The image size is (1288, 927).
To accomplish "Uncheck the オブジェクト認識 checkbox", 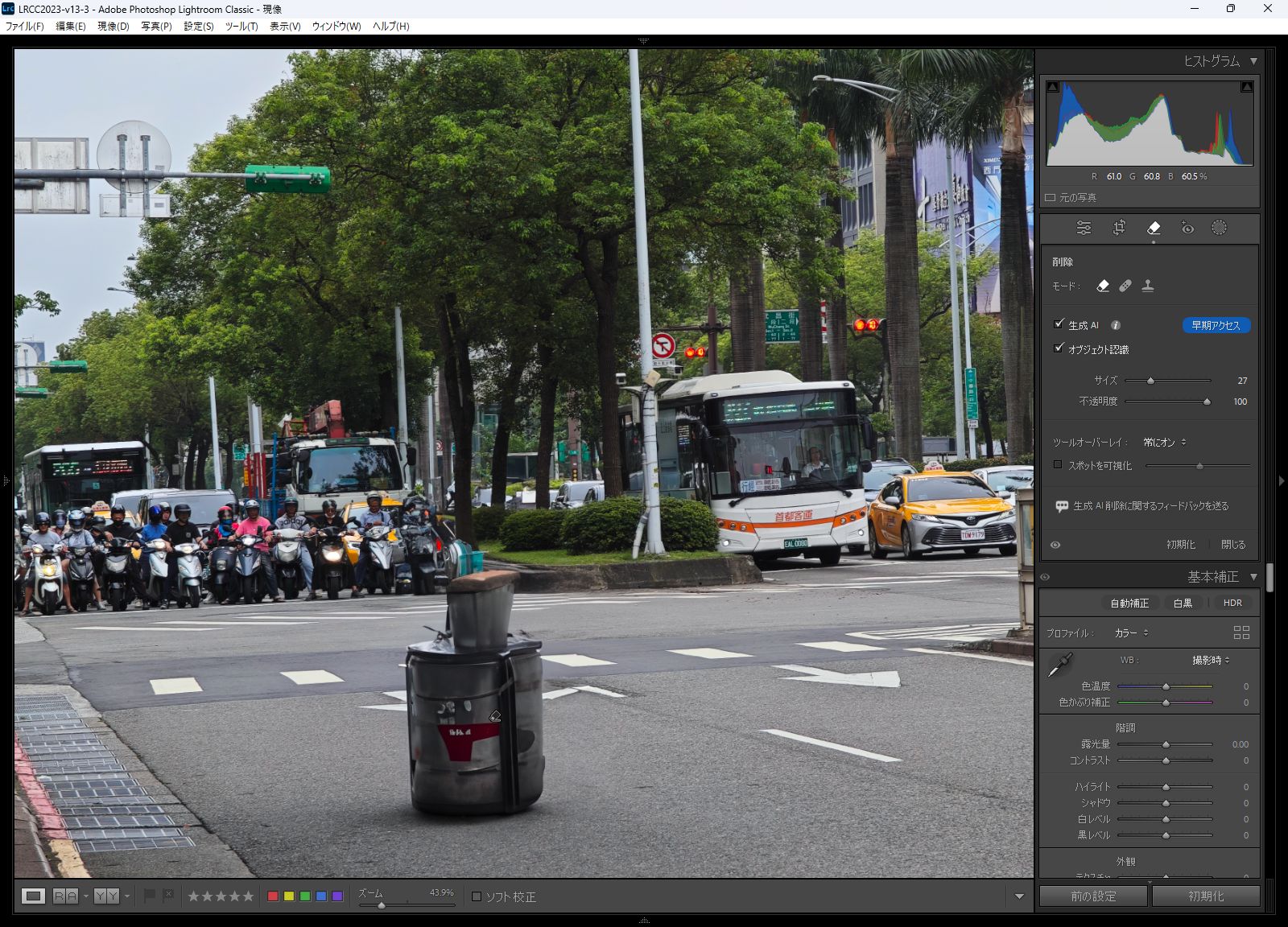I will [x=1059, y=348].
